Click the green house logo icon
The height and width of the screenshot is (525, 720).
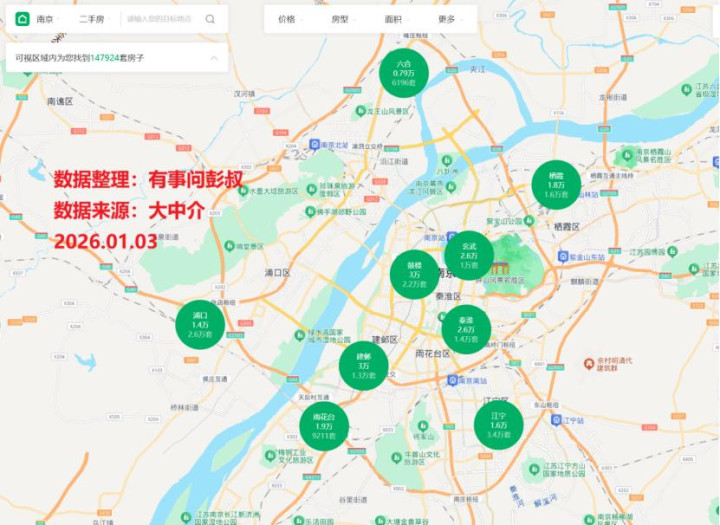(x=22, y=19)
